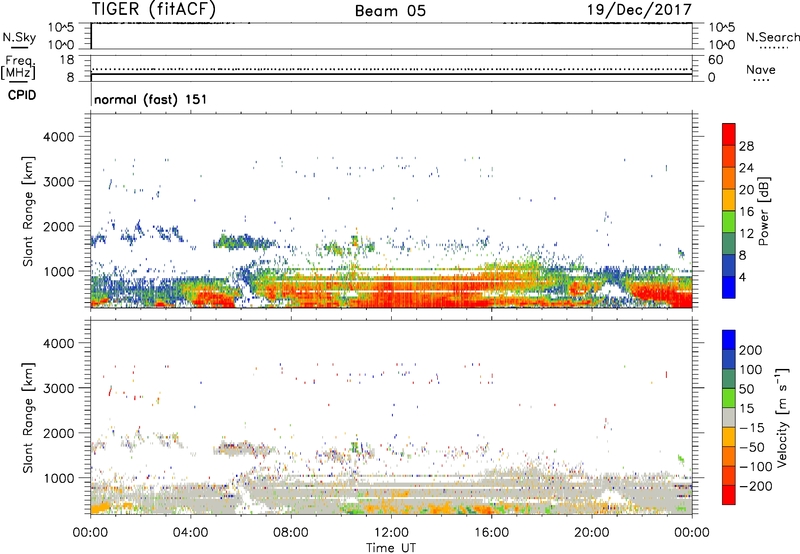This screenshot has width=800, height=554.
Task: Click the "Velocity [m s-1]" colorbar label
Action: point(782,417)
